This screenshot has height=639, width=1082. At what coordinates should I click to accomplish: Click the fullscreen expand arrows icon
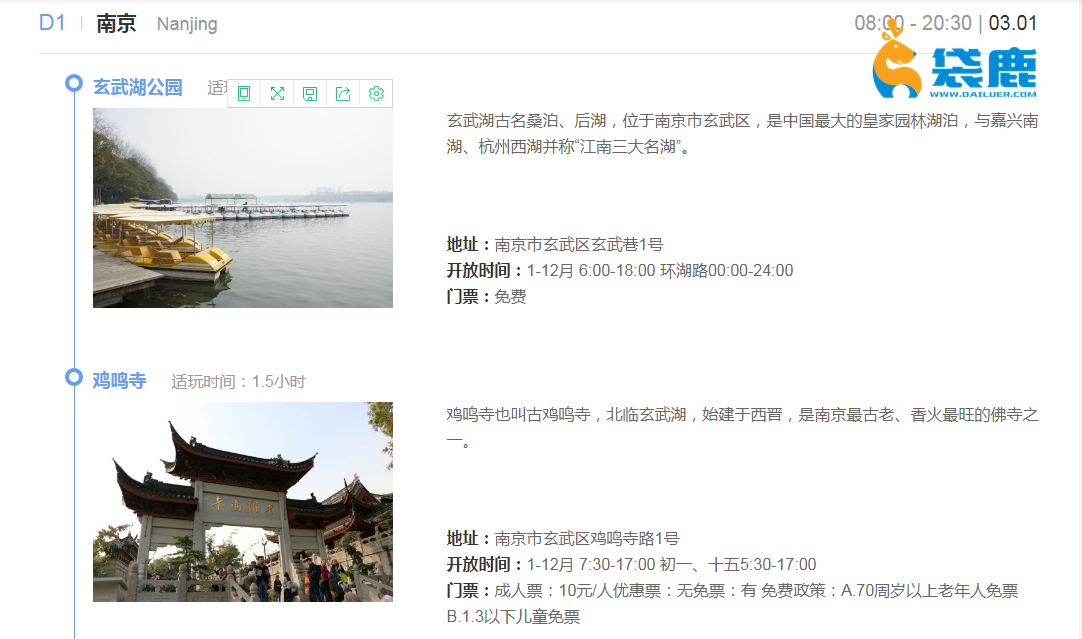[277, 94]
